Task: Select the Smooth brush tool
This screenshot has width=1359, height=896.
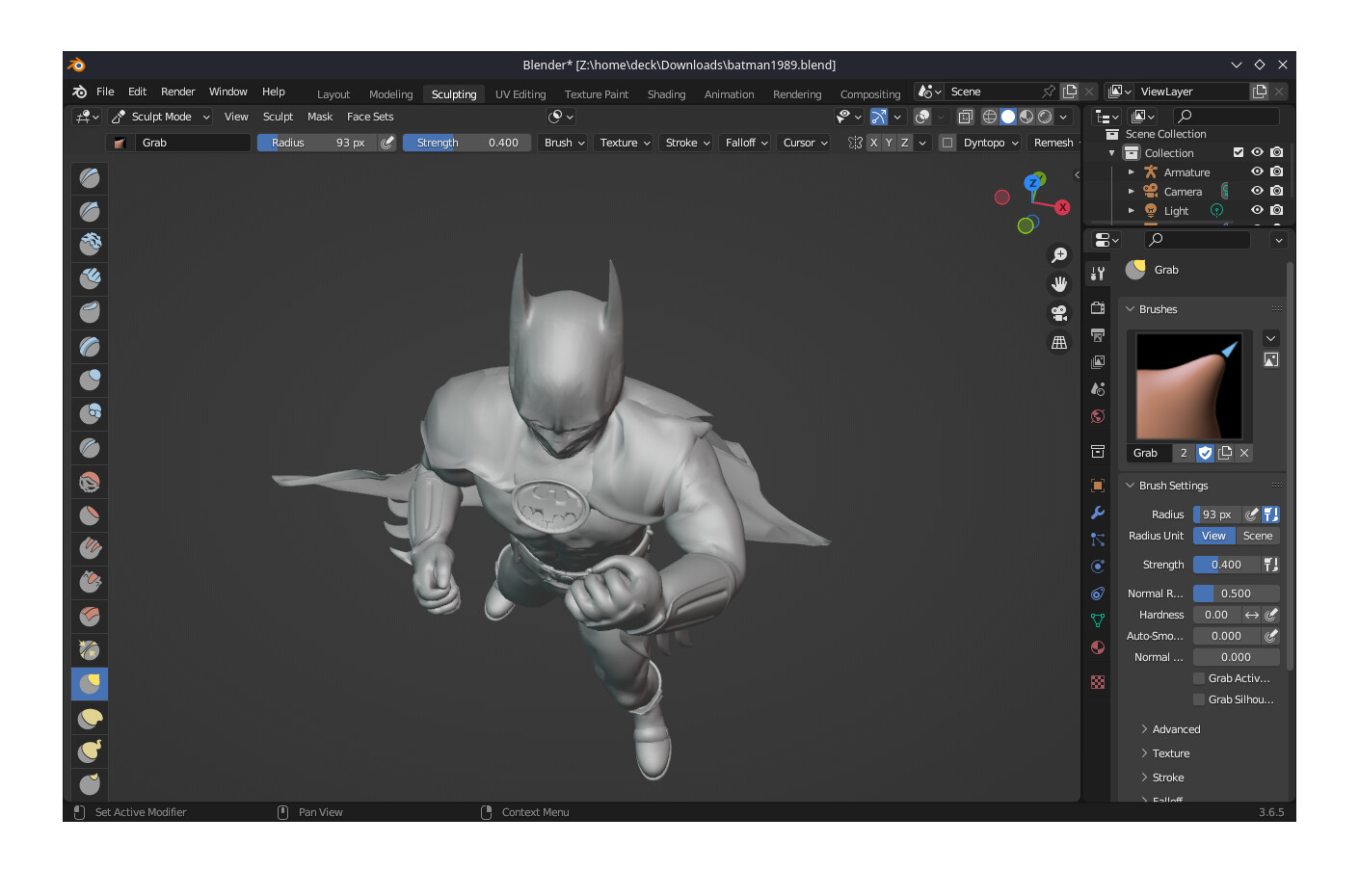Action: [90, 481]
